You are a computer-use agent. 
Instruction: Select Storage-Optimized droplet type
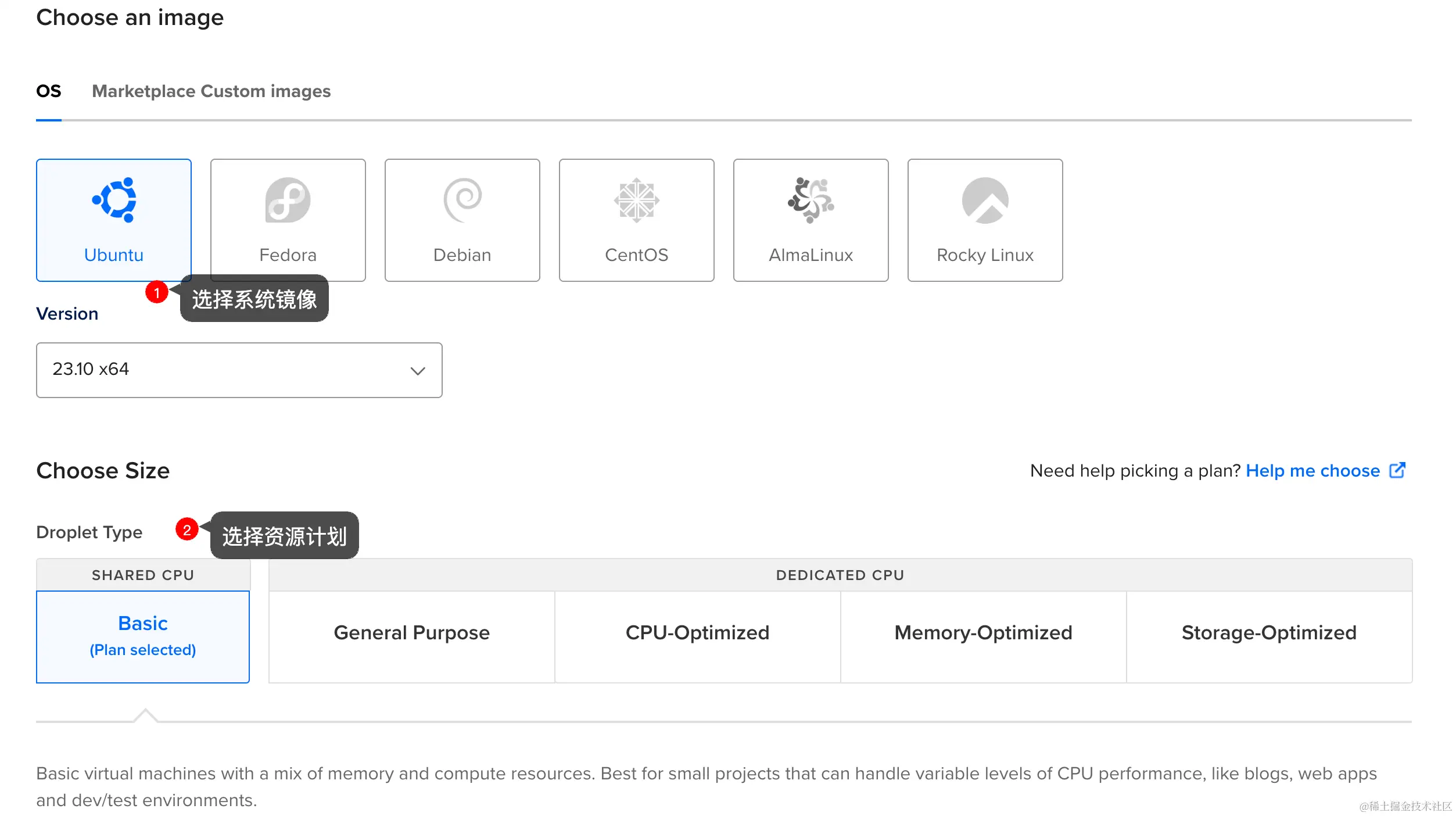click(1269, 637)
